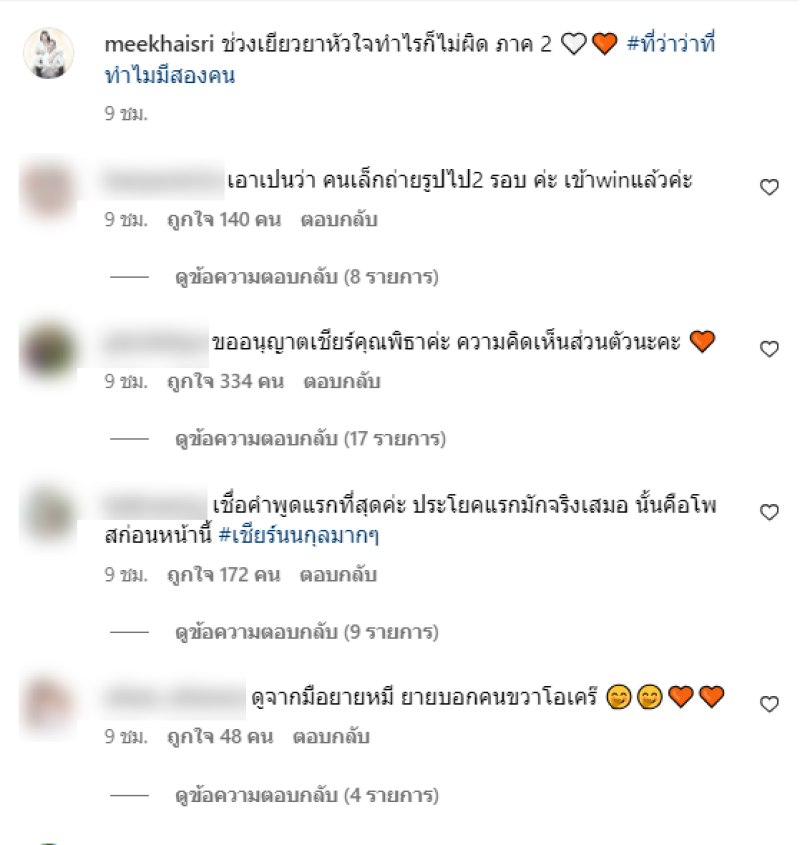
Task: Expand the 4 replies thread
Action: [x=307, y=795]
